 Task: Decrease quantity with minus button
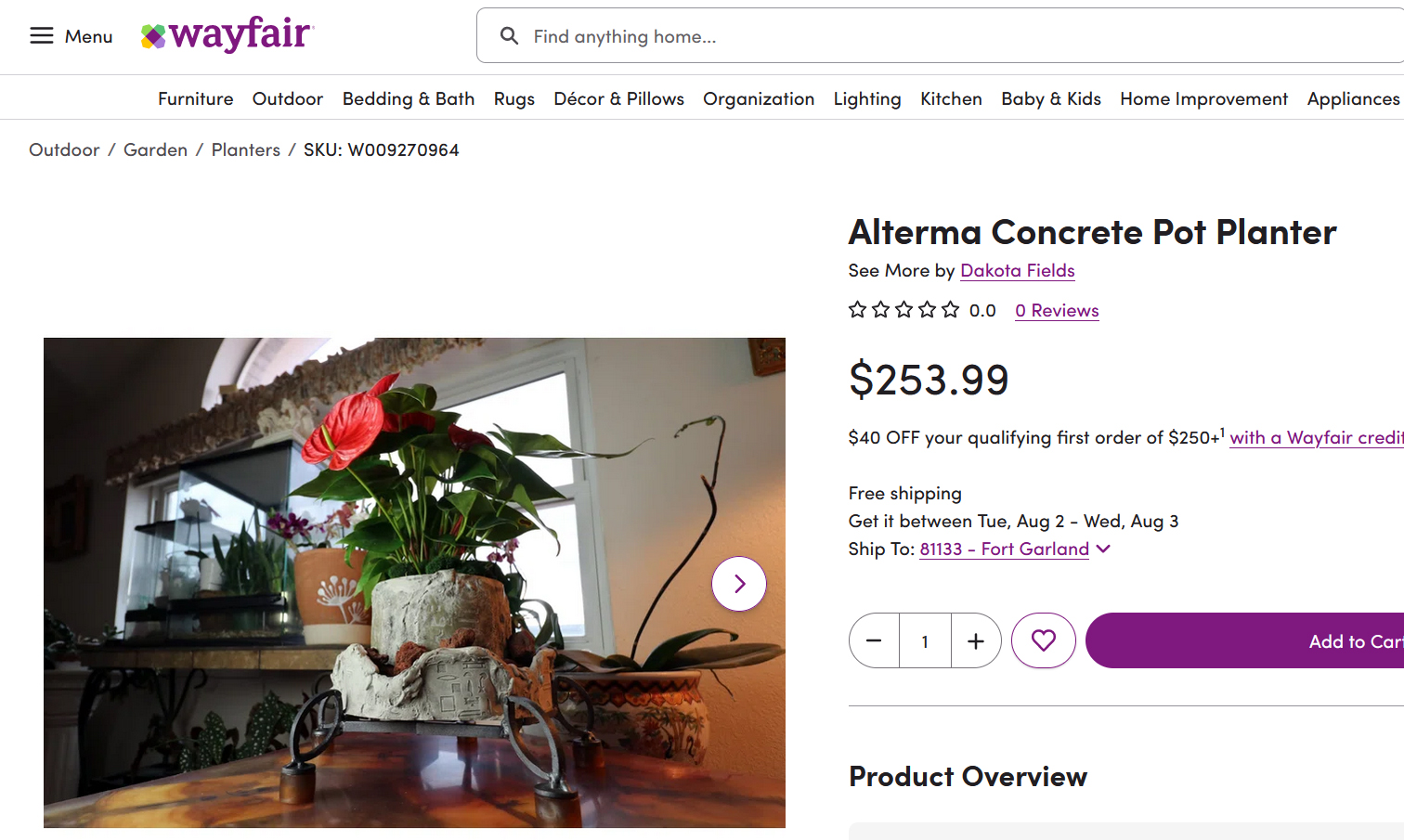pos(874,640)
